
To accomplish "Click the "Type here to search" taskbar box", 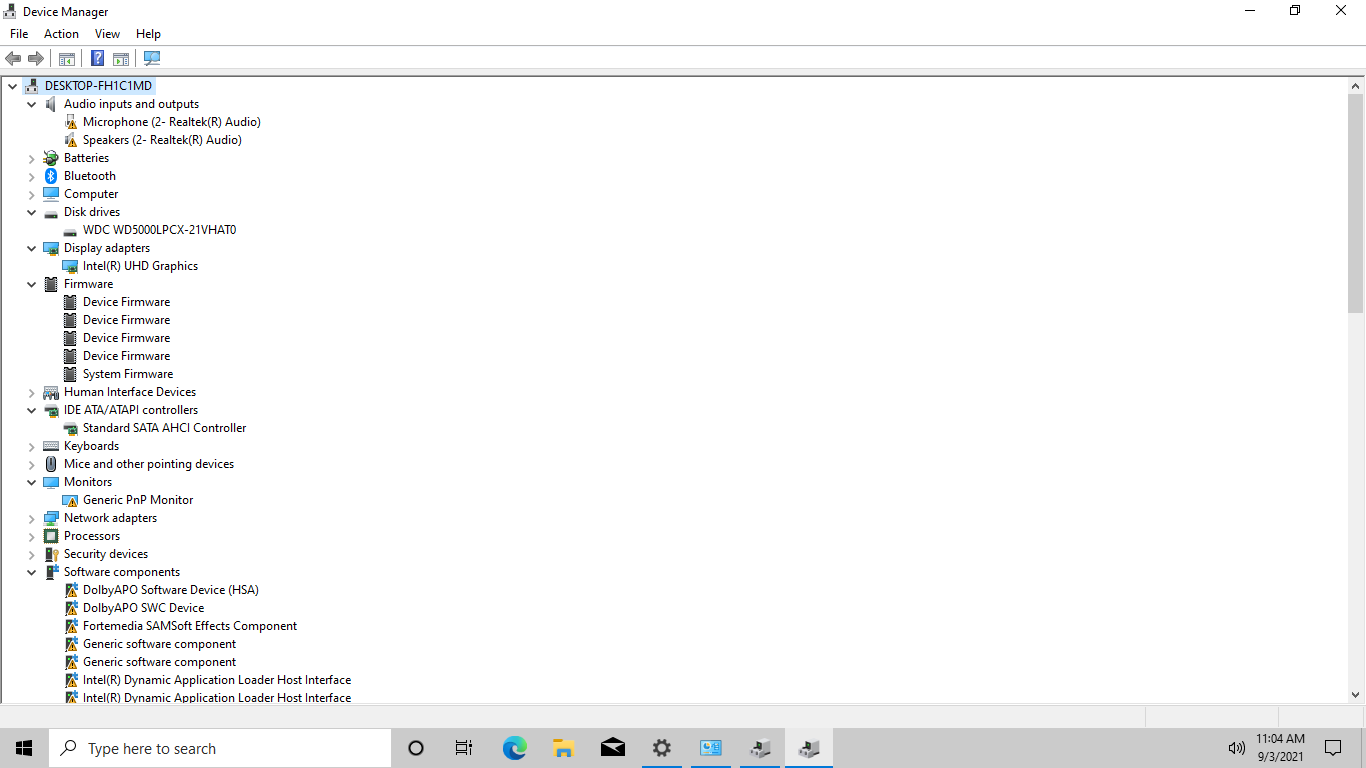I will (220, 748).
